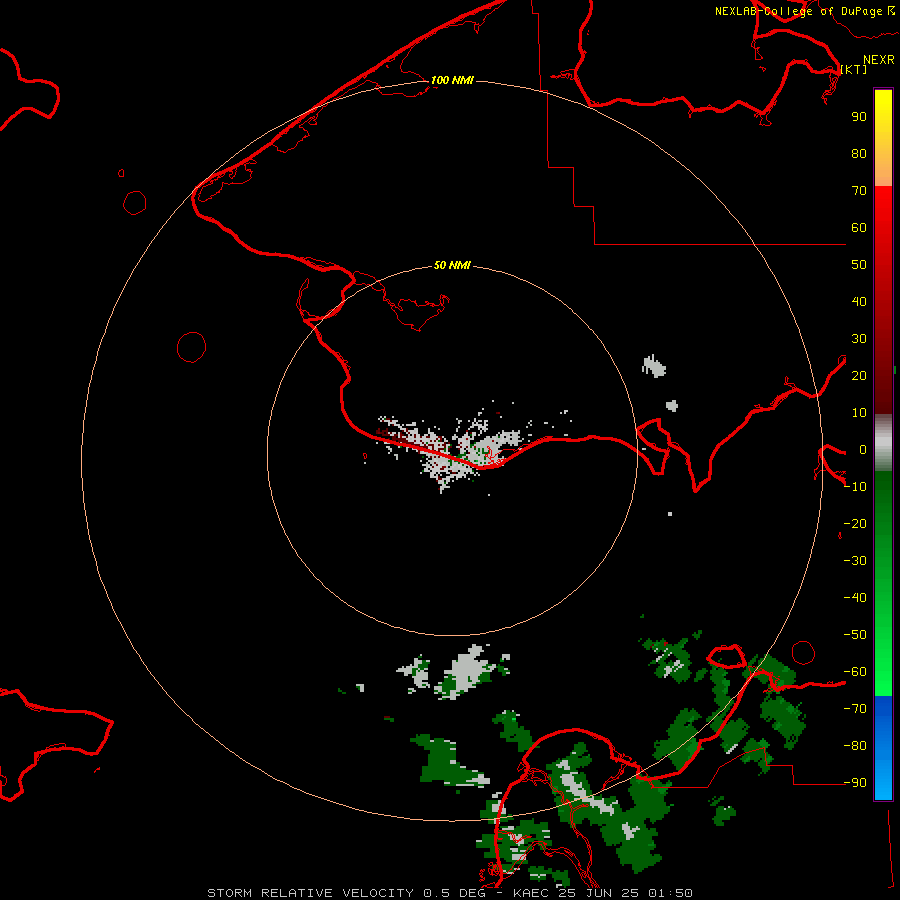Click the "100 NMI" range ring label
The image size is (900, 900).
452,80
